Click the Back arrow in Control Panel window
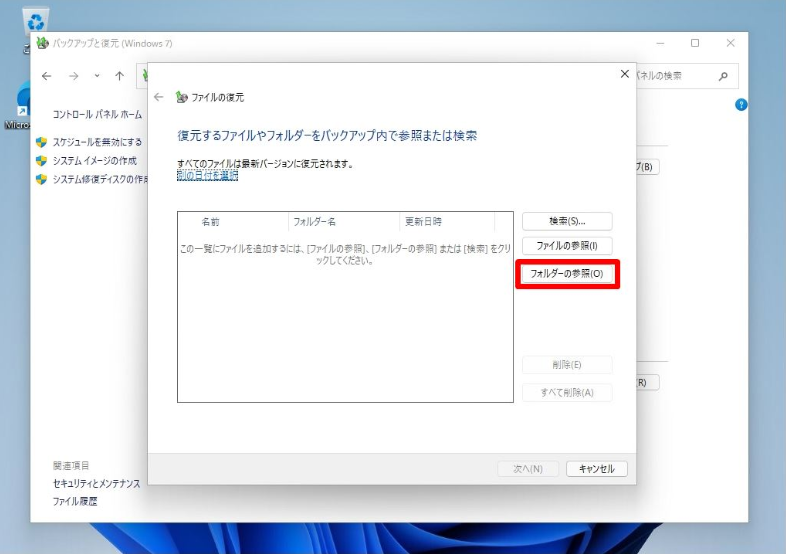Viewport: 786px width, 554px height. point(47,76)
